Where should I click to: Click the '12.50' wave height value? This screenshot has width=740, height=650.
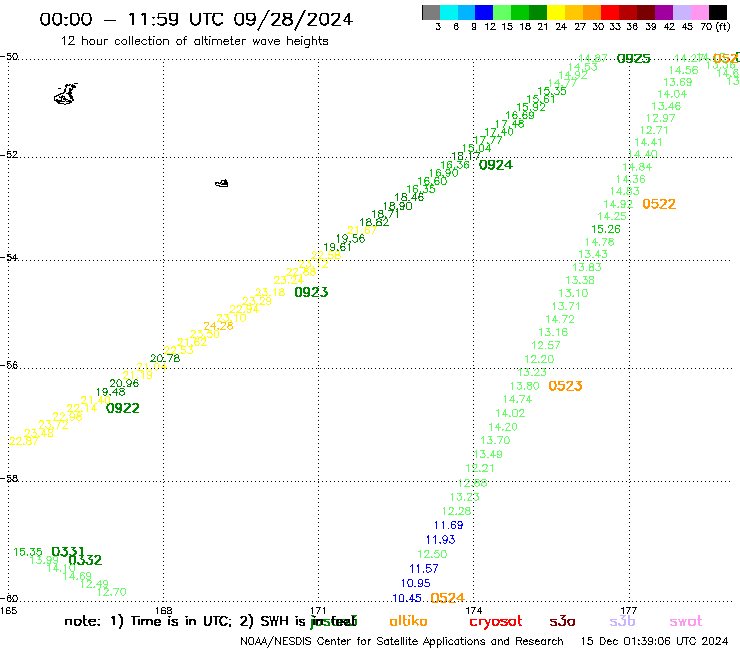[x=432, y=554]
